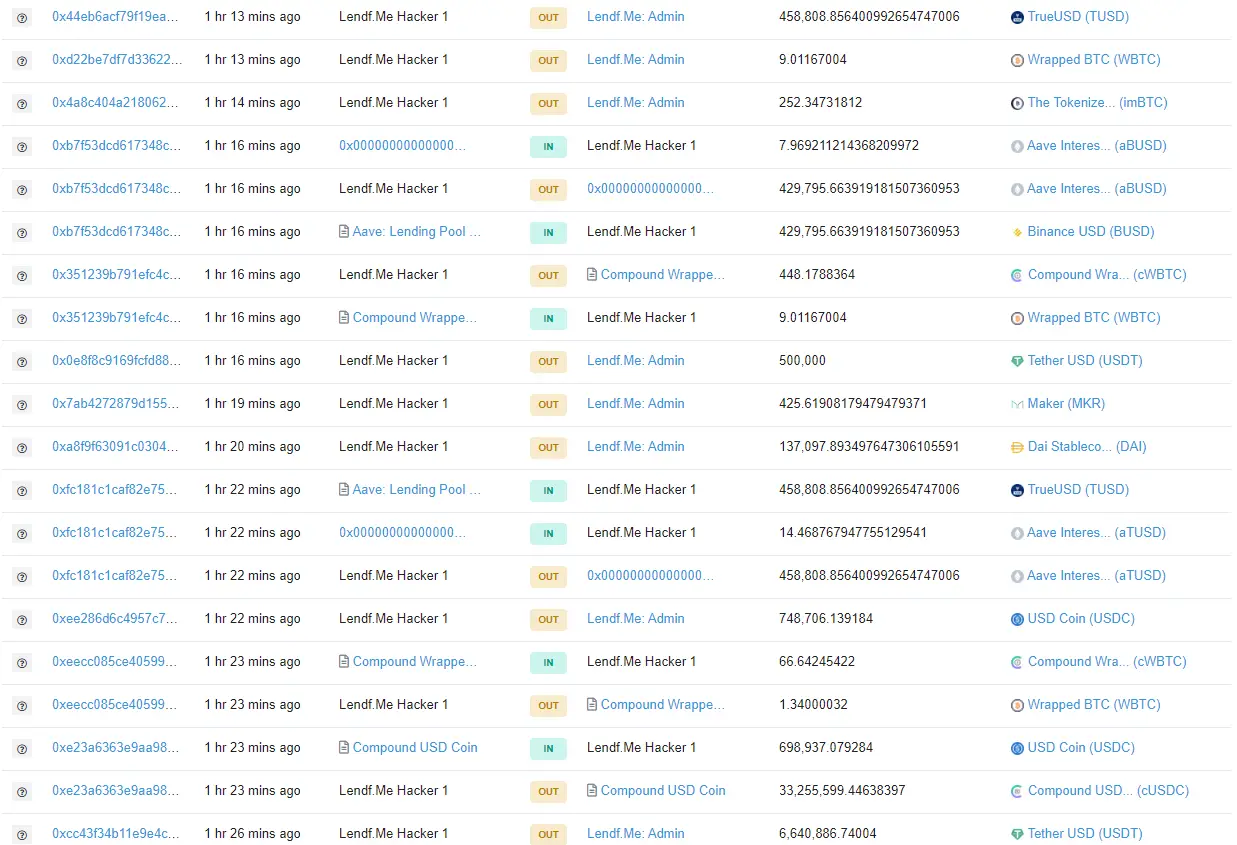Open transaction hash 0xcc43f34b11e9e4c
The image size is (1237, 845).
coord(117,834)
